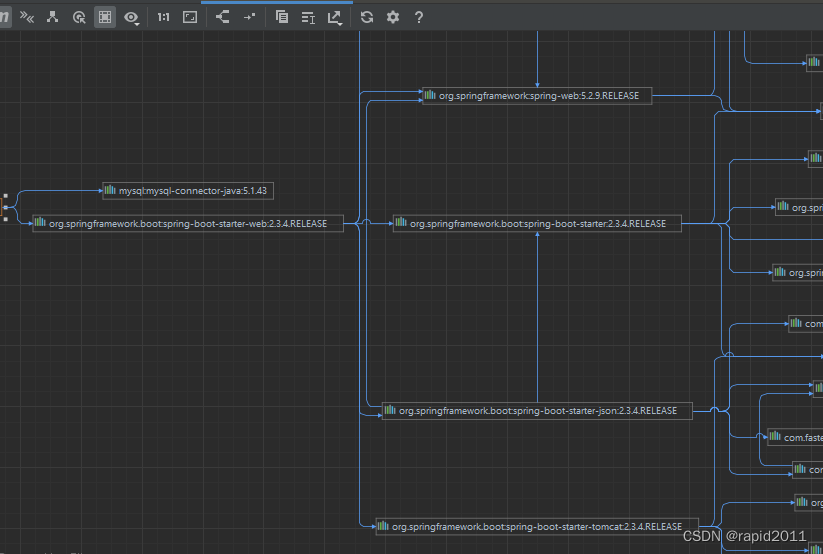This screenshot has width=823, height=554.
Task: Open help with question mark icon
Action: coord(419,17)
